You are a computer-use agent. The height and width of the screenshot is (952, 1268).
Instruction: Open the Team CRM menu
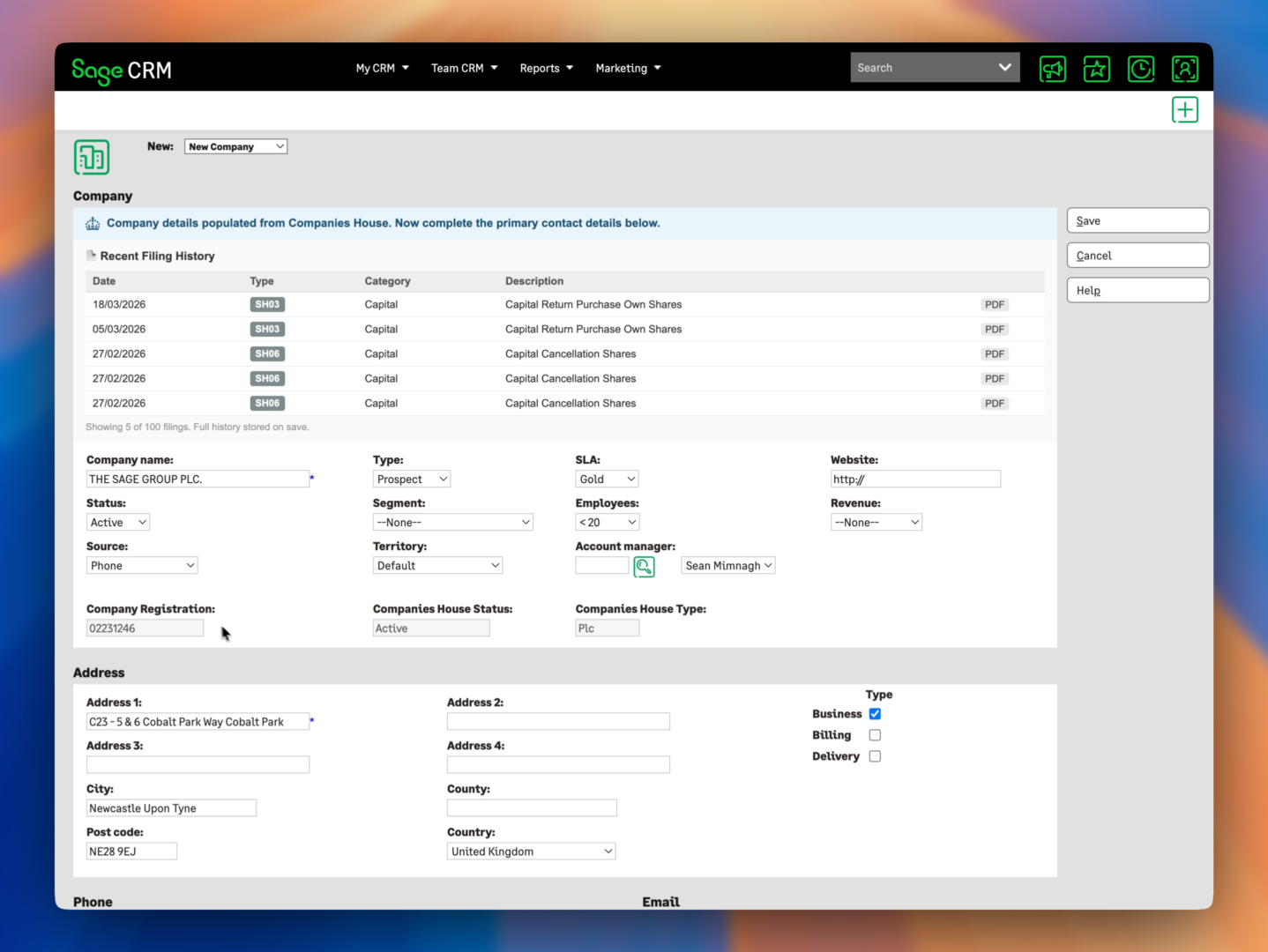coord(463,68)
